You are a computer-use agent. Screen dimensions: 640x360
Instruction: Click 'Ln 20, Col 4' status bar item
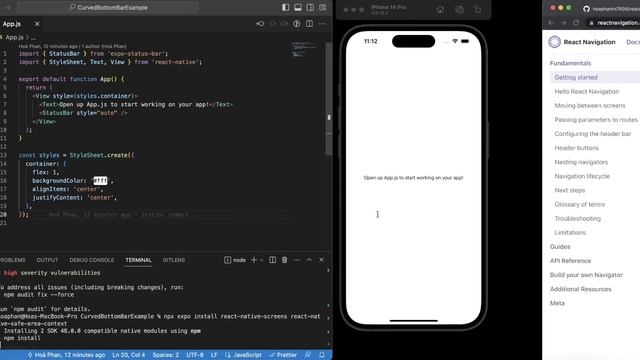click(x=129, y=355)
